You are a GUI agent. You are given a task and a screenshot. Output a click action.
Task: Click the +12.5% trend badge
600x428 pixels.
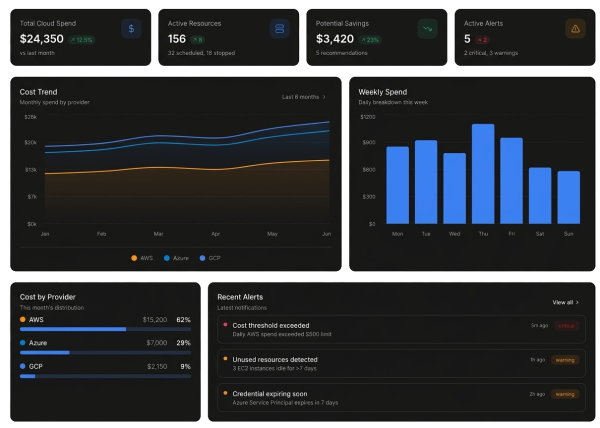(82, 40)
